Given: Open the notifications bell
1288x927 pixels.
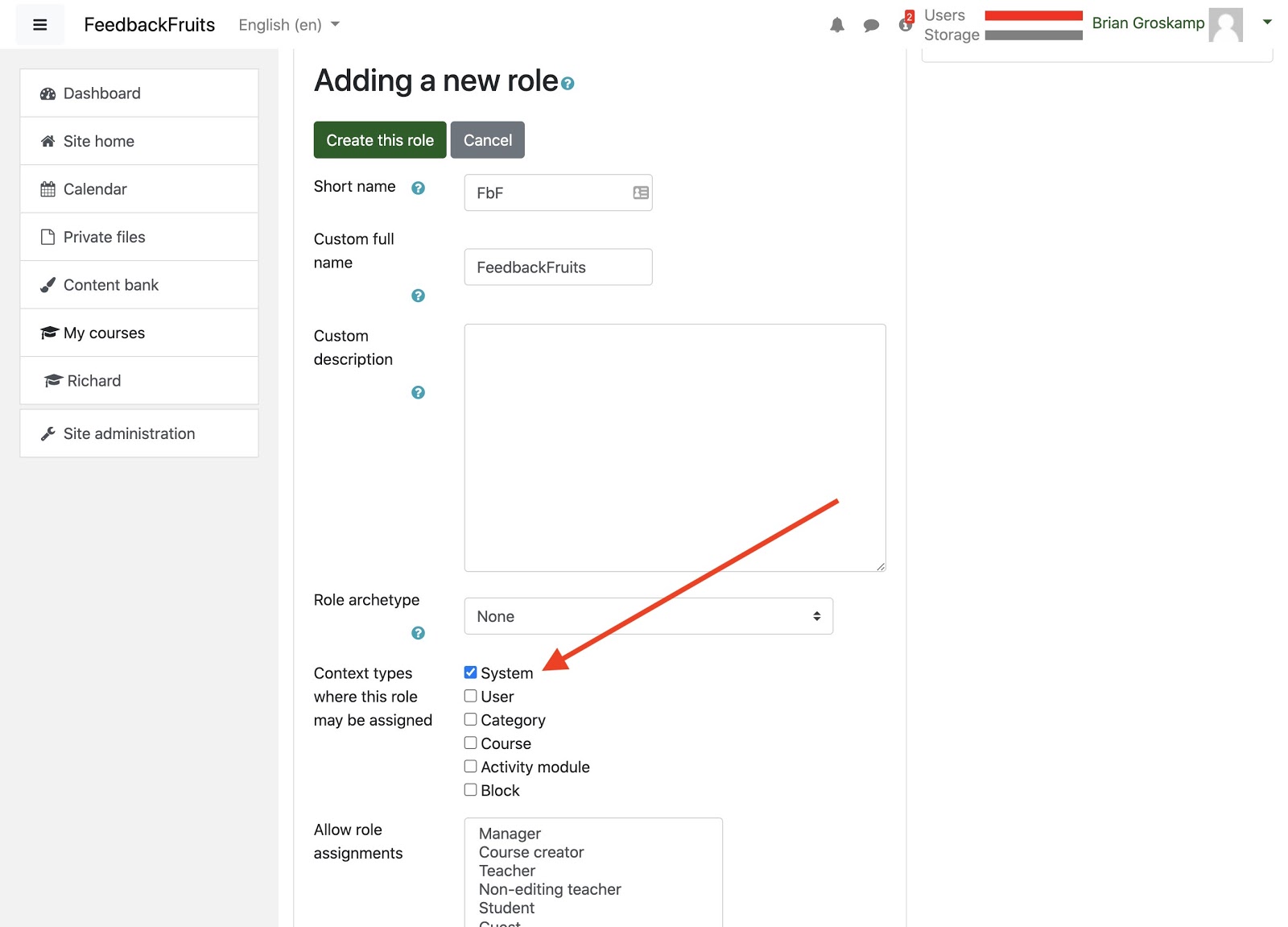Looking at the screenshot, I should tap(837, 25).
